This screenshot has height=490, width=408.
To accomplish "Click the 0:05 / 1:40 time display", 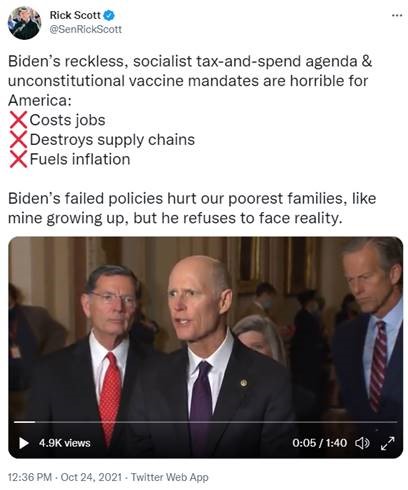I will coord(319,443).
